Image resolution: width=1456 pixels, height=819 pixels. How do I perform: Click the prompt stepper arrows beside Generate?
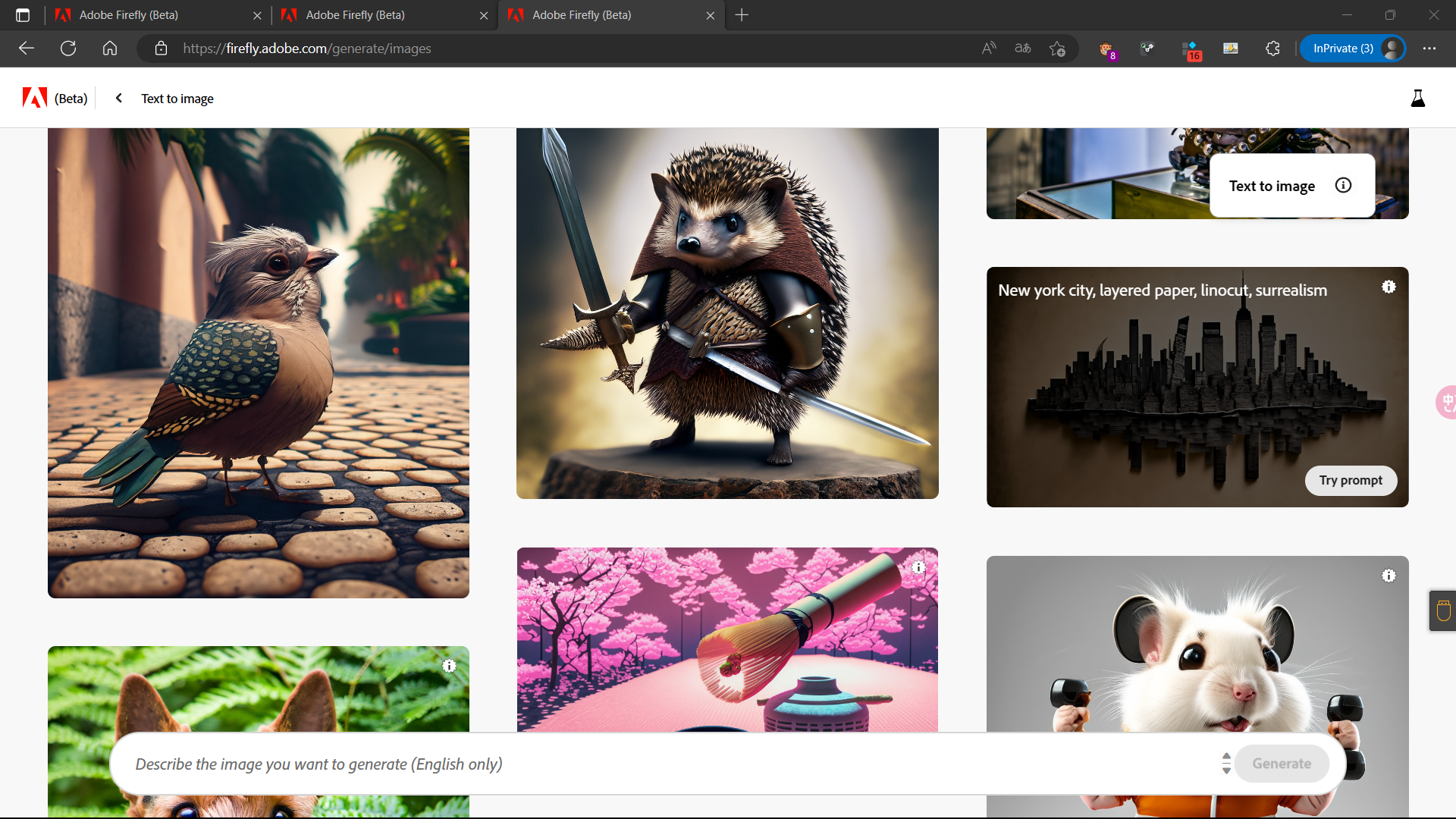pos(1226,764)
